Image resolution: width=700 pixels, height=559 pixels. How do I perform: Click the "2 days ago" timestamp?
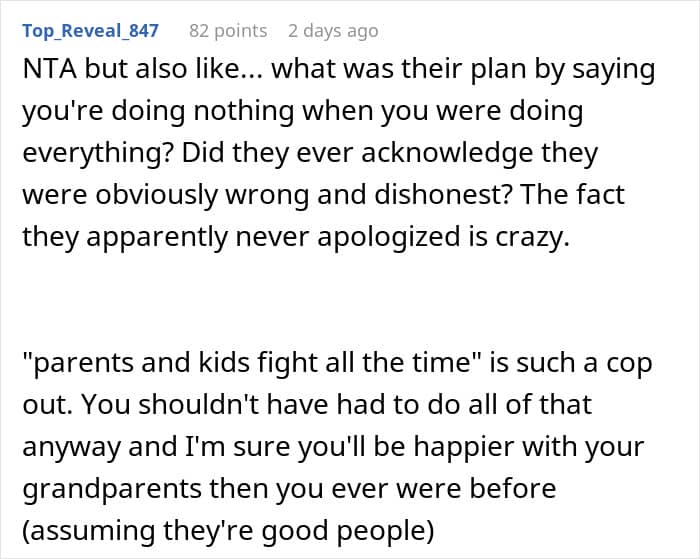tap(333, 30)
